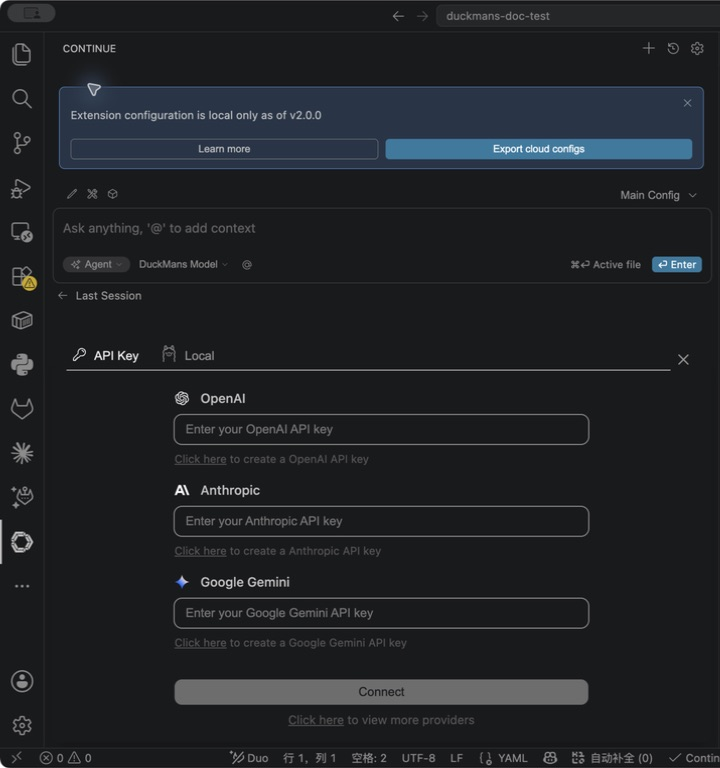Click the autocomplete (0) status item
Viewport: 720px width, 768px height.
click(612, 758)
